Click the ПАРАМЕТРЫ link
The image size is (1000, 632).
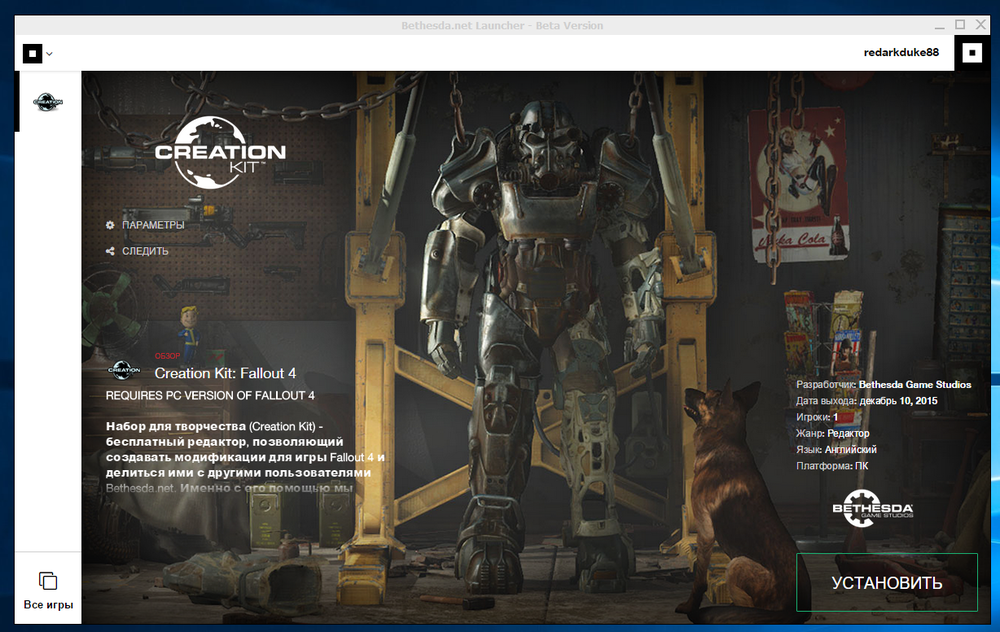click(153, 225)
